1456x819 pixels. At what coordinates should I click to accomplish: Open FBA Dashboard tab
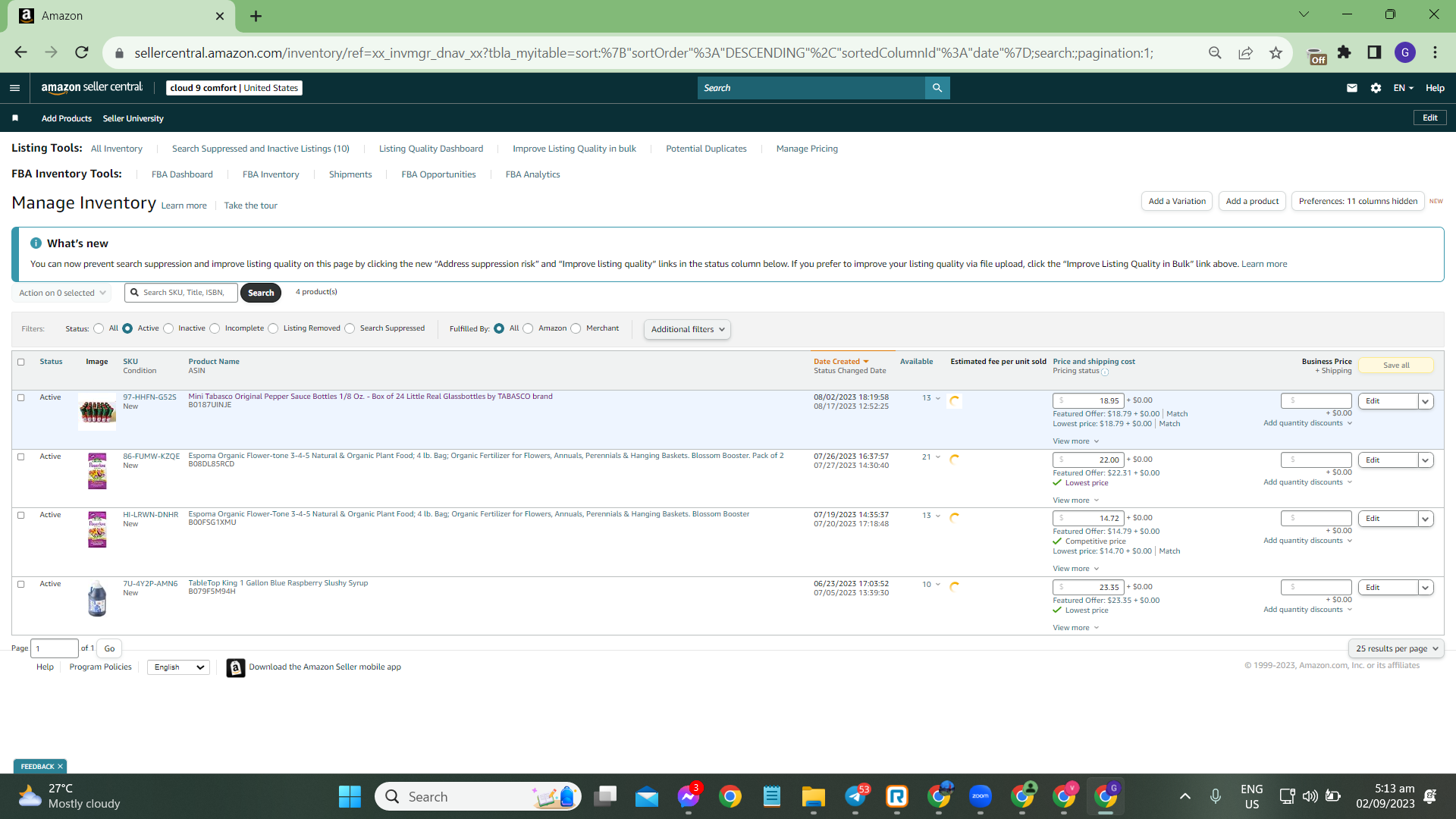tap(182, 174)
